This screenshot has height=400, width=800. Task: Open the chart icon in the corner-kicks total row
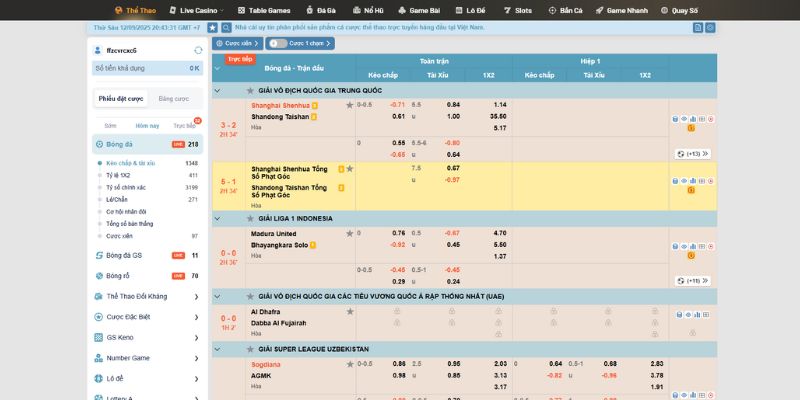pyautogui.click(x=693, y=181)
